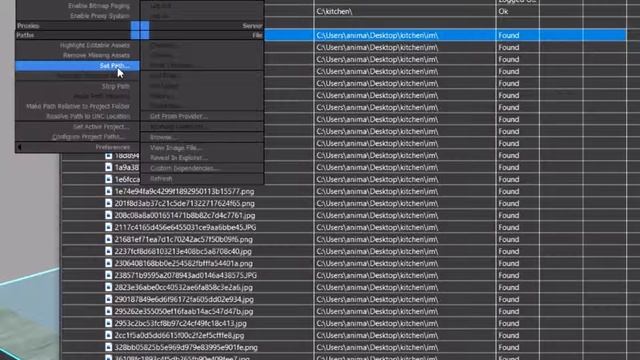Click the file icon beside the 1e6fcca entry
Viewport: 640px width, 360px height.
point(108,179)
